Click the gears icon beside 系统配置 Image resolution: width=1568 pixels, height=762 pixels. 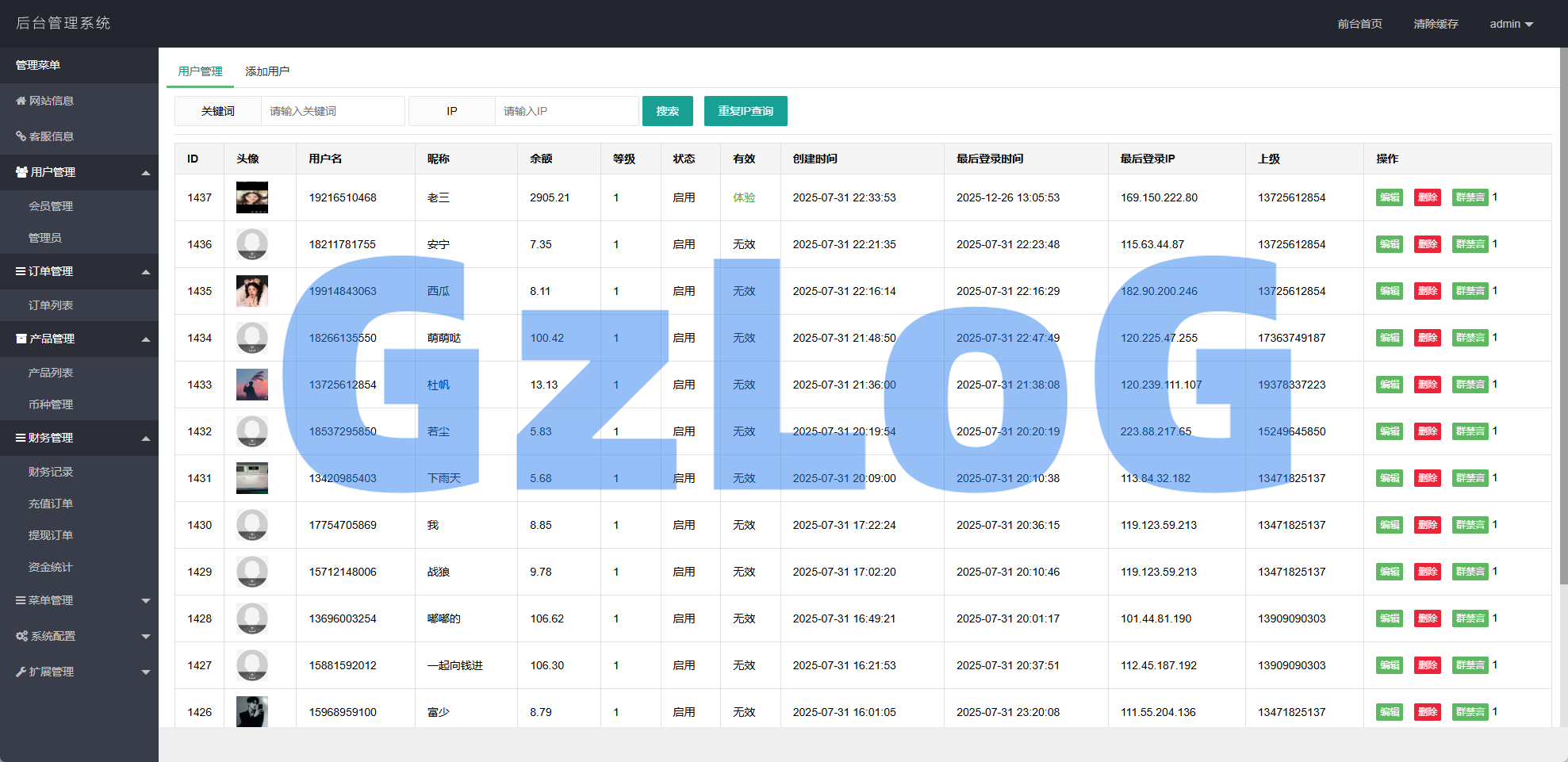21,636
